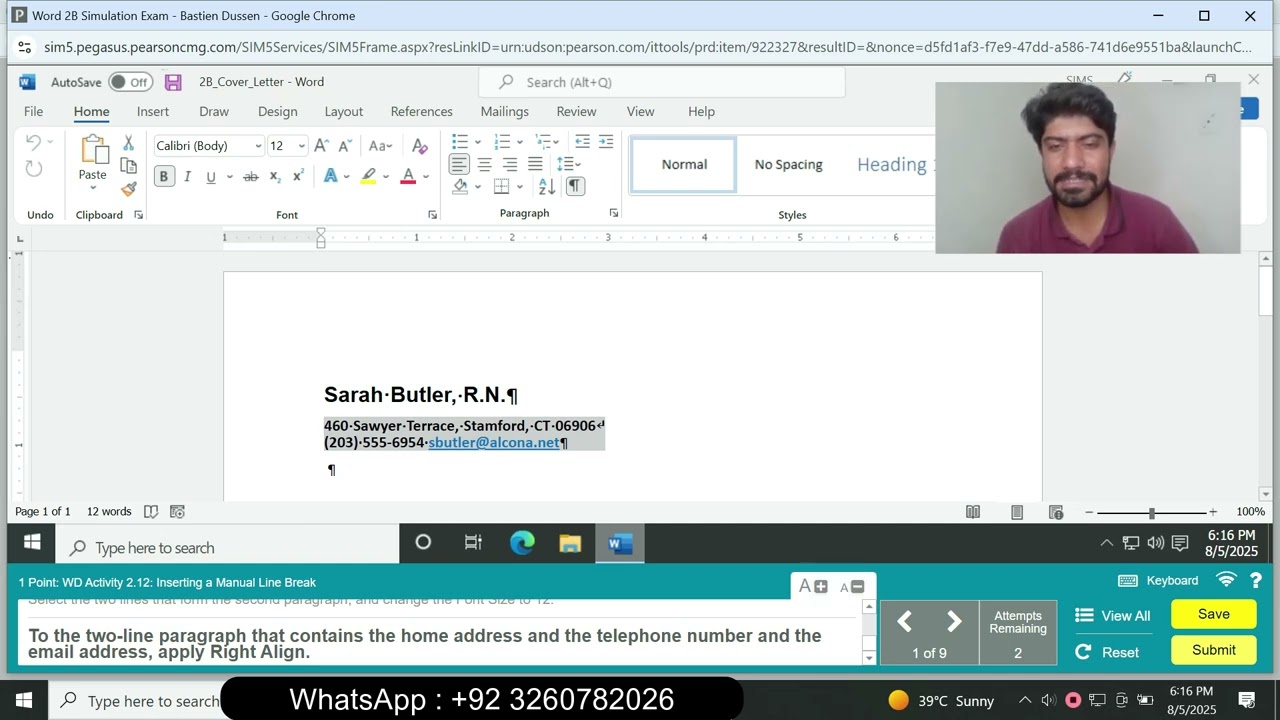1280x720 pixels.
Task: Apply the yellow text highlight color
Action: tap(368, 177)
